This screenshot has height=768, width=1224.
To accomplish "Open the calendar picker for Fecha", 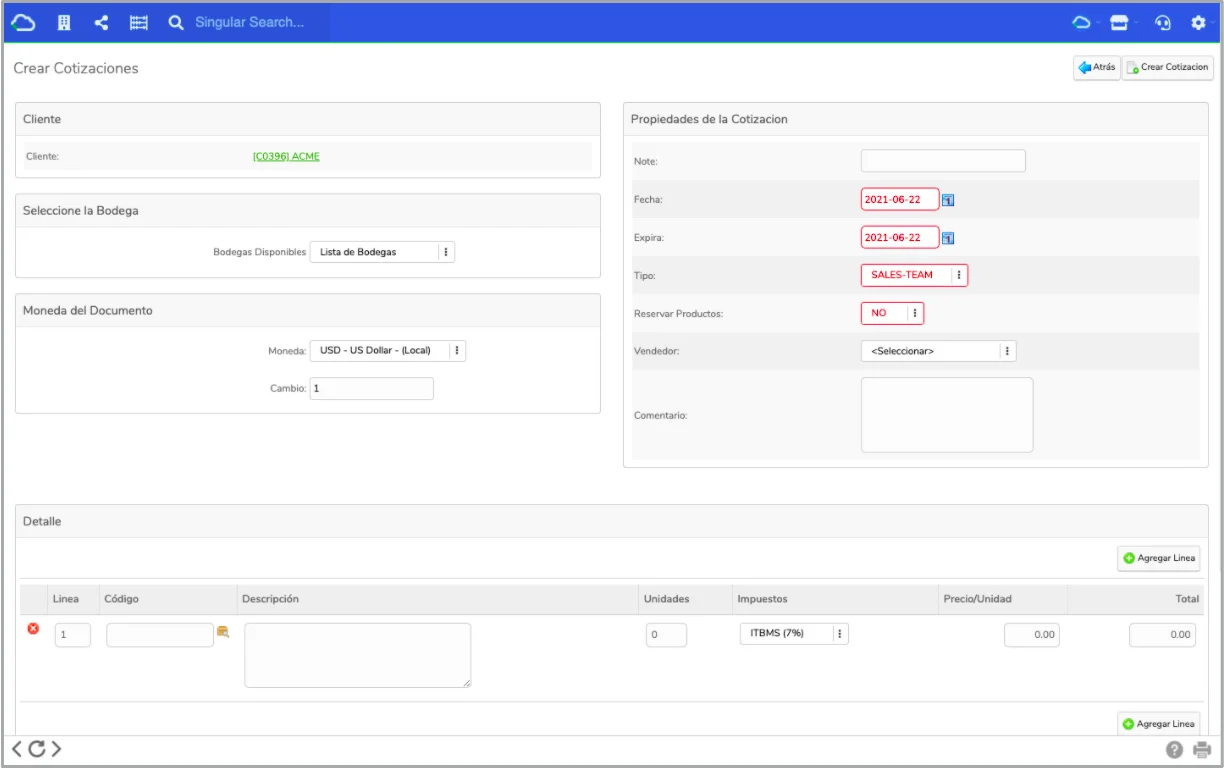I will point(948,200).
